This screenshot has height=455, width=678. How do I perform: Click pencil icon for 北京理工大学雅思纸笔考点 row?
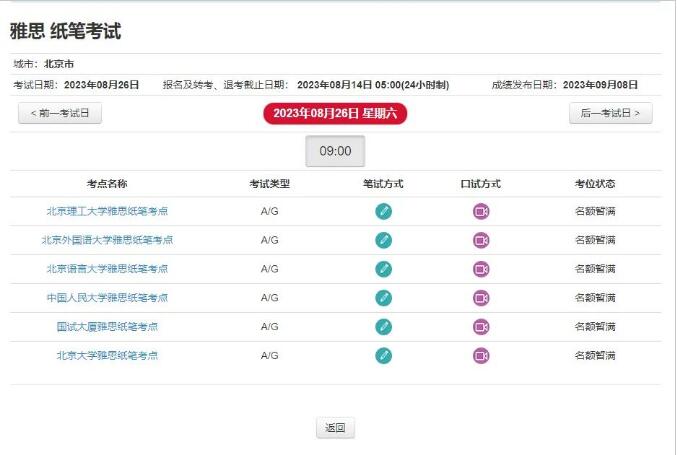click(x=384, y=211)
